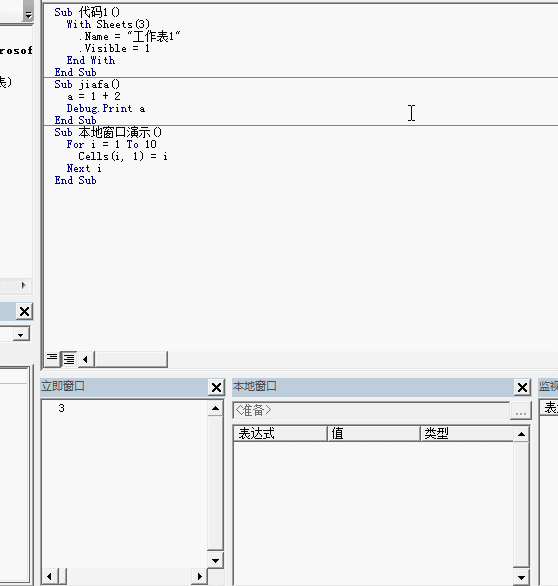The image size is (558, 586).
Task: Click code window left scroll arrow
Action: 86,360
